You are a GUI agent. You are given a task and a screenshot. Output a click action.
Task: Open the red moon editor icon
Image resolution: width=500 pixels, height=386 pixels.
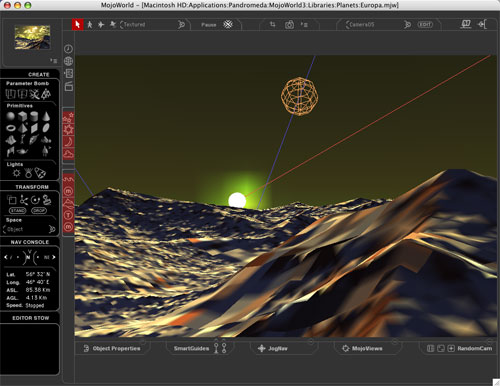click(69, 142)
